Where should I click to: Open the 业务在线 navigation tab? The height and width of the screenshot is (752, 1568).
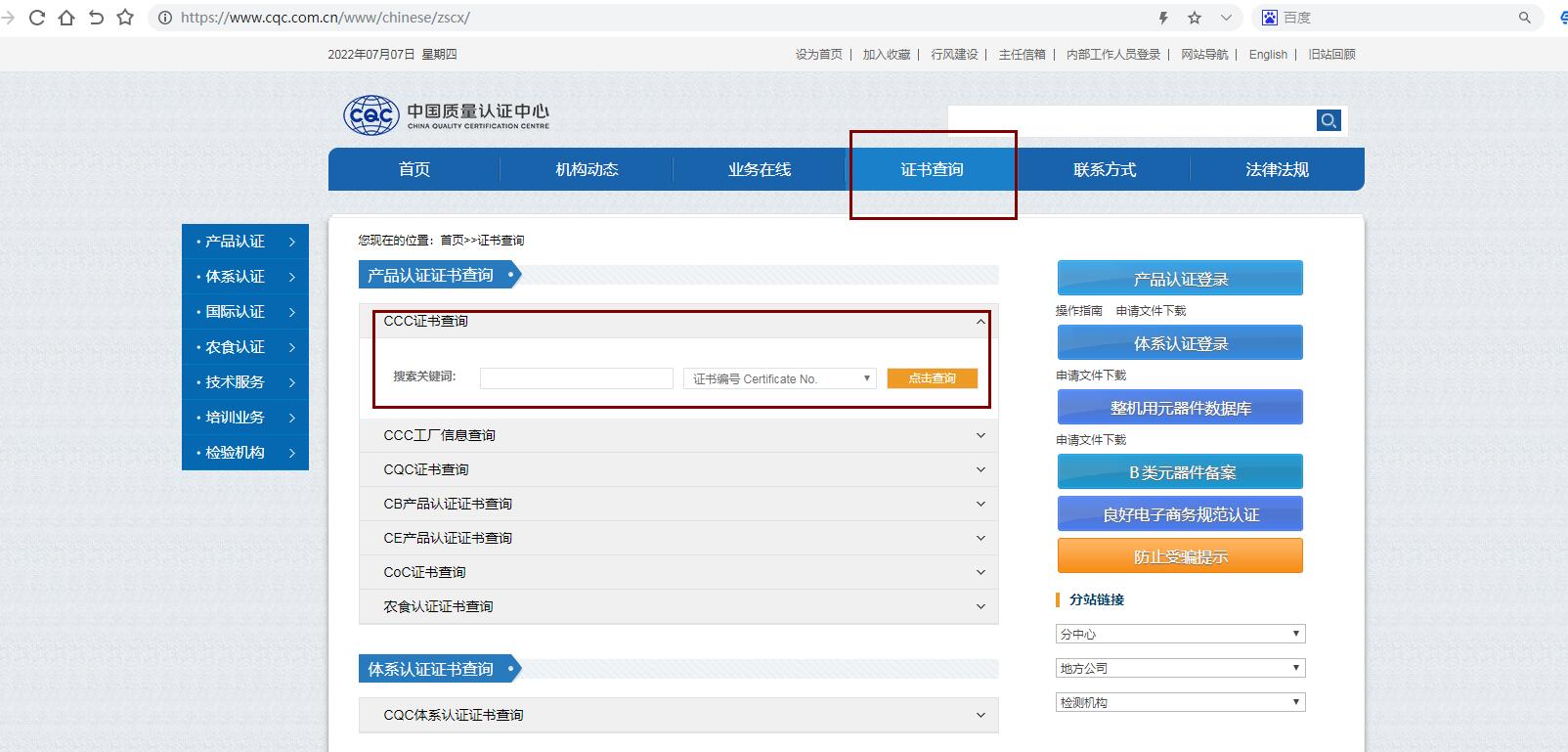760,169
